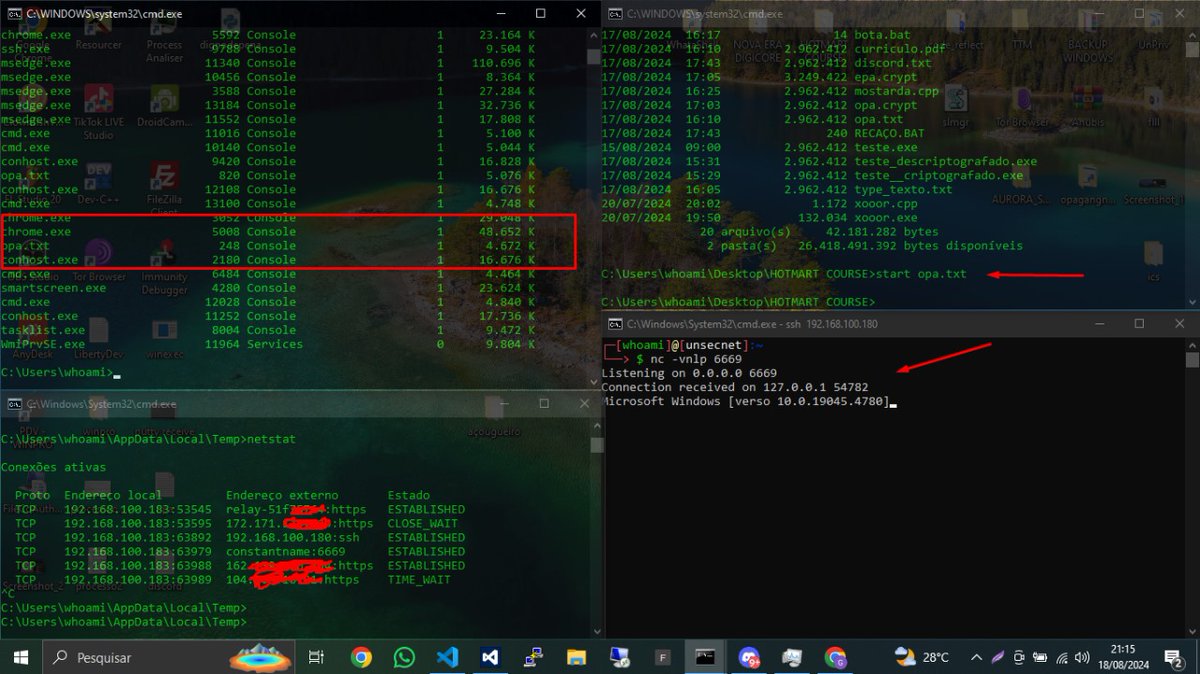Click 'WmiPrvSE.exe' process row
Viewport: 1200px width, 674px height.
pos(270,343)
